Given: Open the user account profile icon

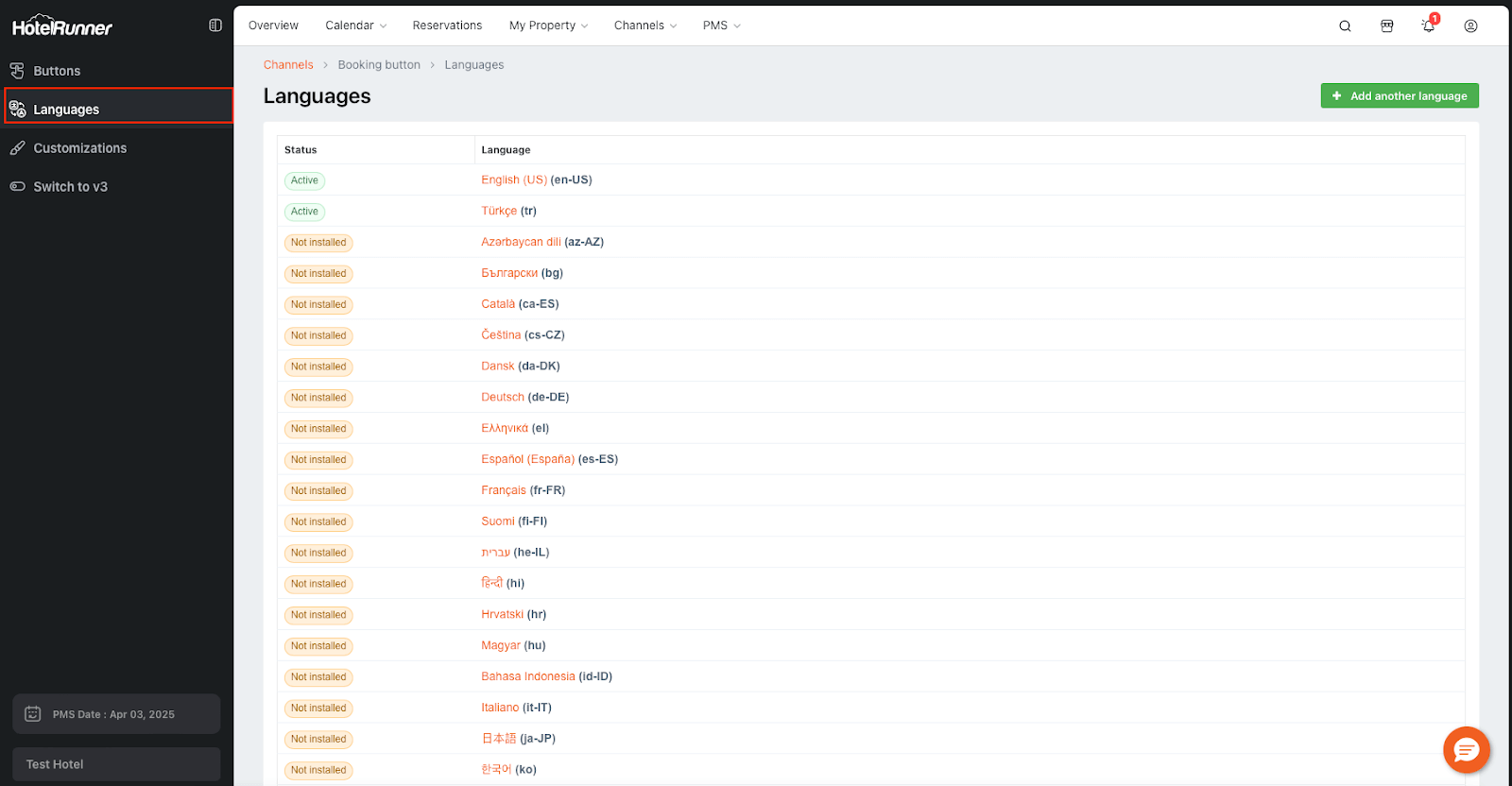Looking at the screenshot, I should click(1470, 26).
